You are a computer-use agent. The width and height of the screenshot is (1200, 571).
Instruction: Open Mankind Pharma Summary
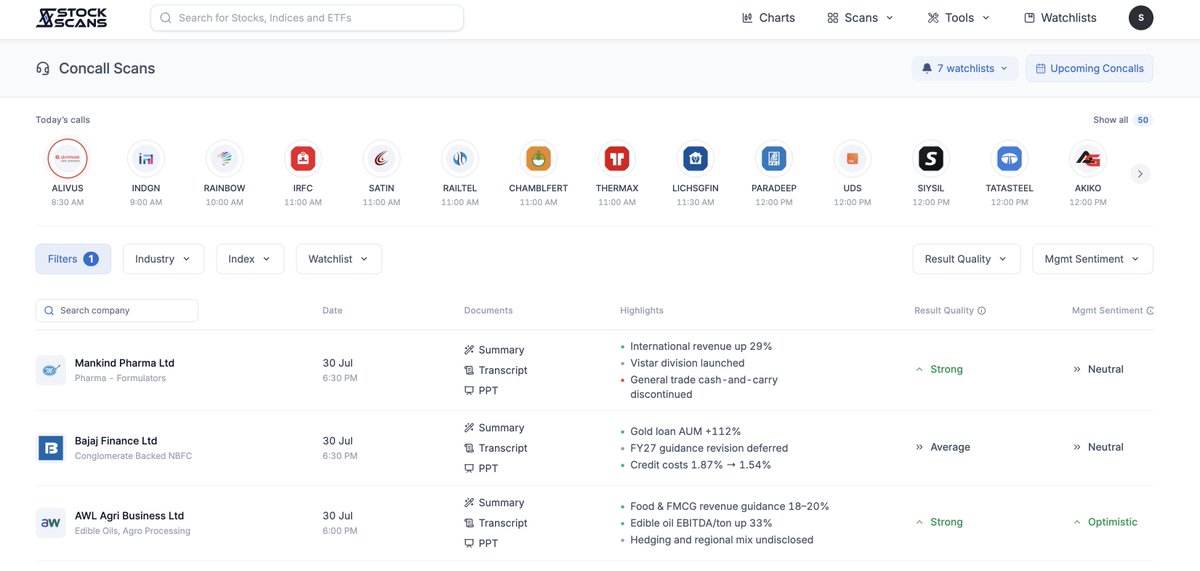click(x=494, y=350)
